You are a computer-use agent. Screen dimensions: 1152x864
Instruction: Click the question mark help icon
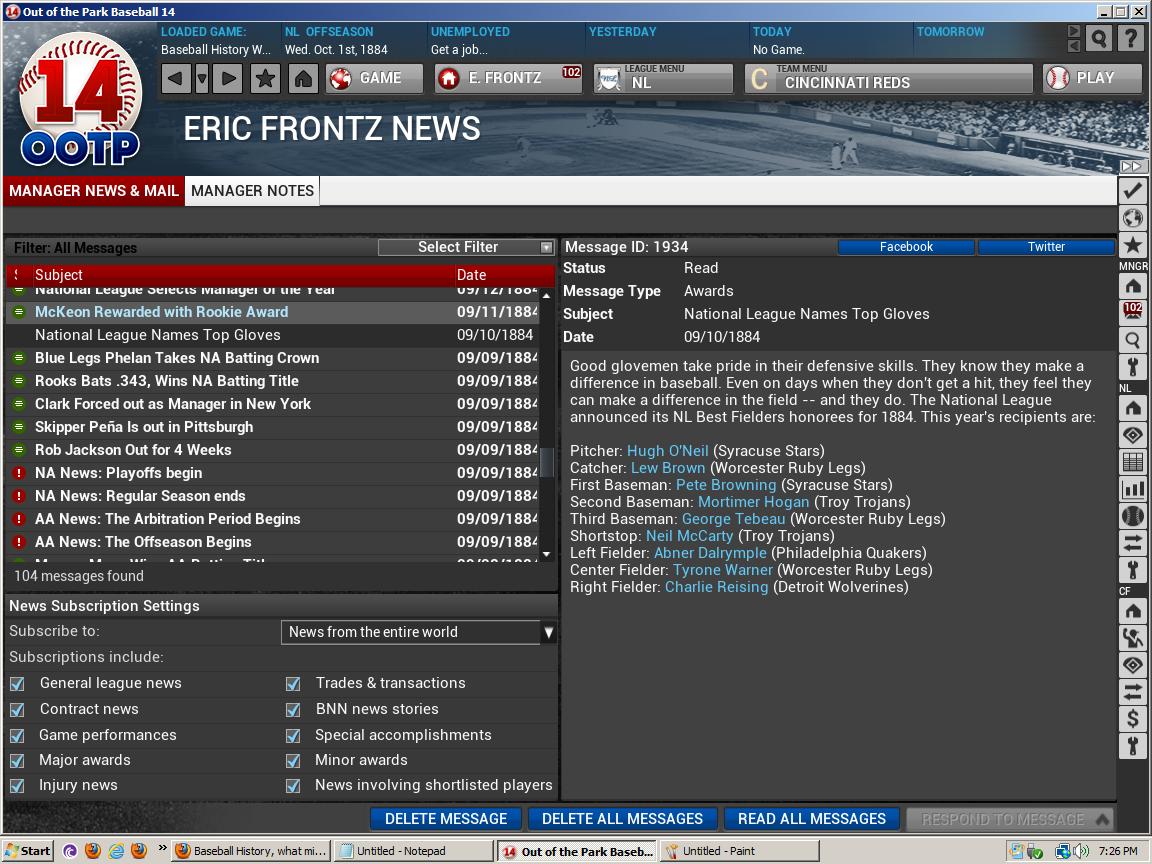pyautogui.click(x=1130, y=39)
